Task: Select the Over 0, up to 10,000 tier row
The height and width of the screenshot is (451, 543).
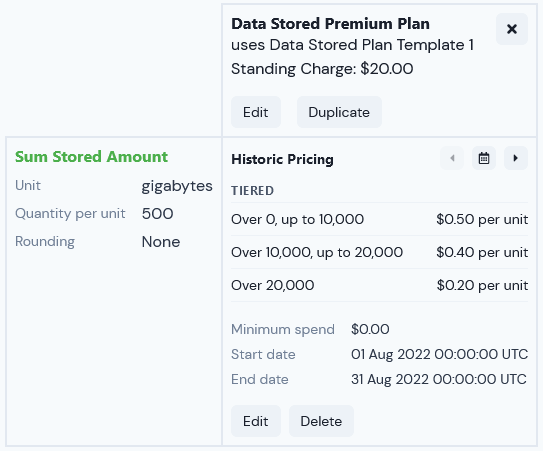Action: click(380, 219)
